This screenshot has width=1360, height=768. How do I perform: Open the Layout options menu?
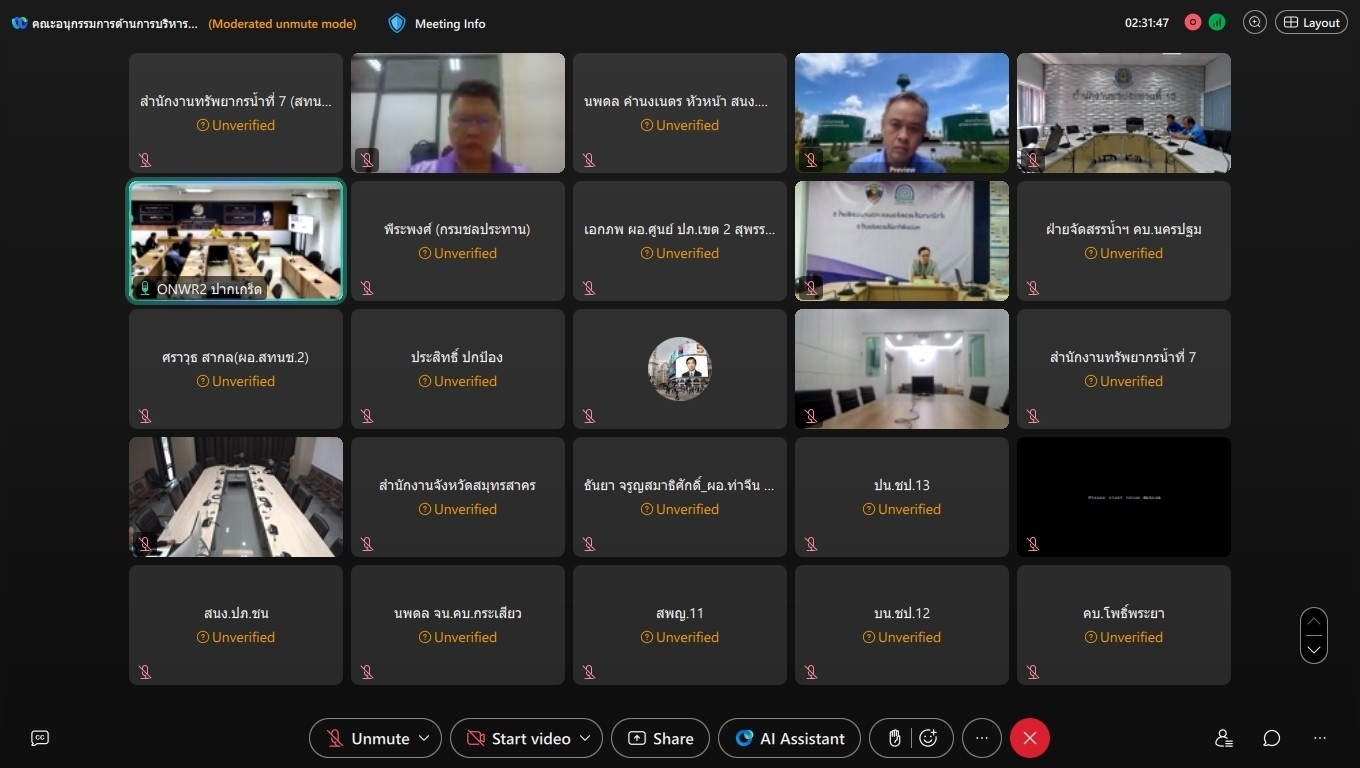pyautogui.click(x=1311, y=22)
